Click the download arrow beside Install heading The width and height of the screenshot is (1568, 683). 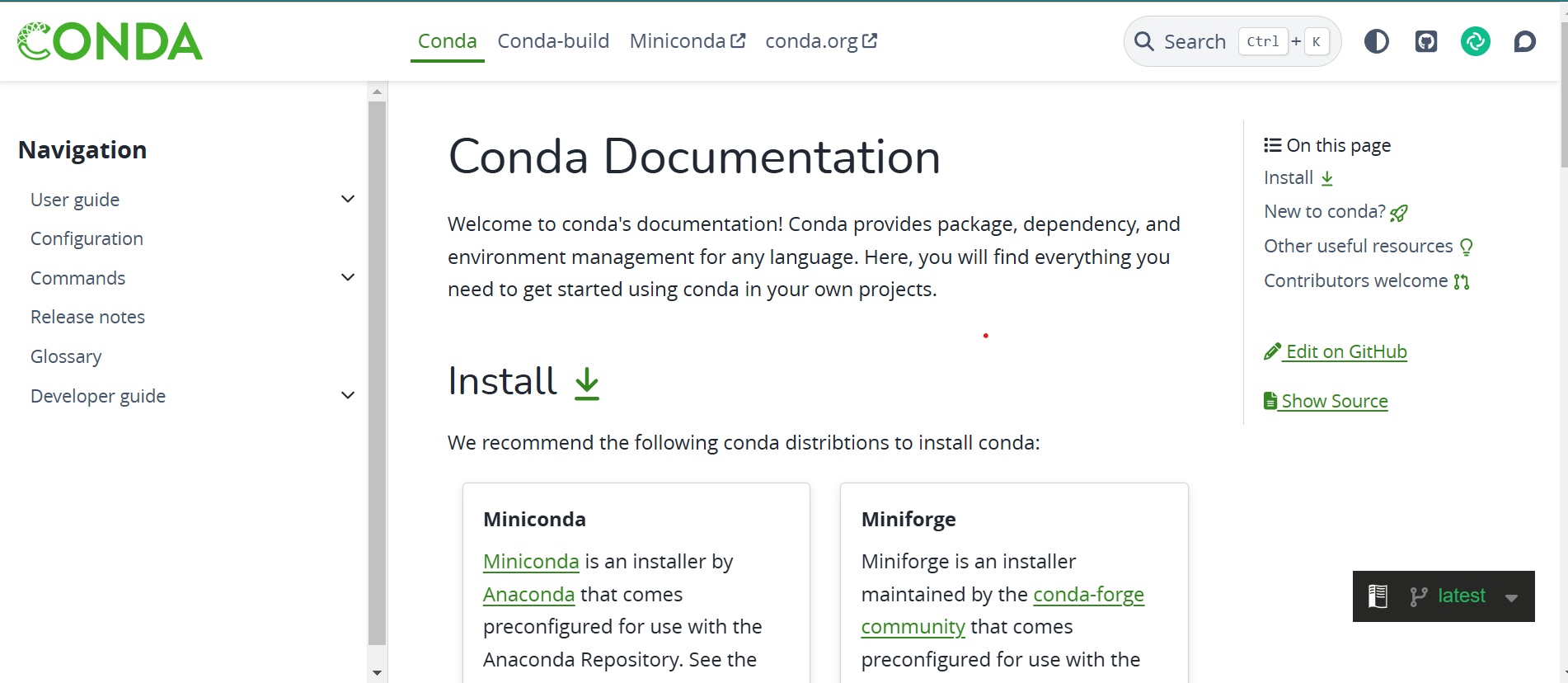point(587,384)
